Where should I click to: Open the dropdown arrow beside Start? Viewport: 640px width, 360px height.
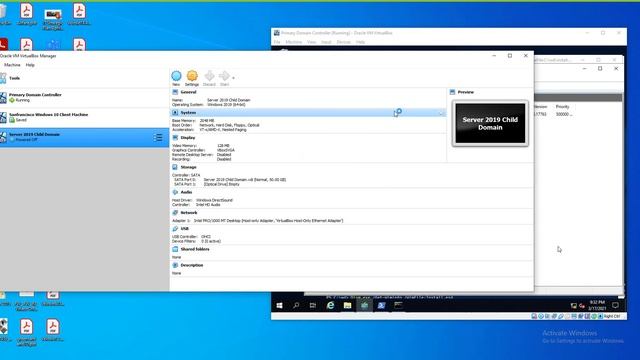233,78
